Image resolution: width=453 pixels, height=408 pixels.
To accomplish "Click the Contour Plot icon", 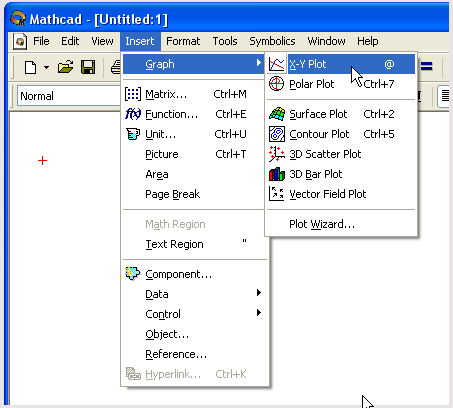I will point(277,134).
